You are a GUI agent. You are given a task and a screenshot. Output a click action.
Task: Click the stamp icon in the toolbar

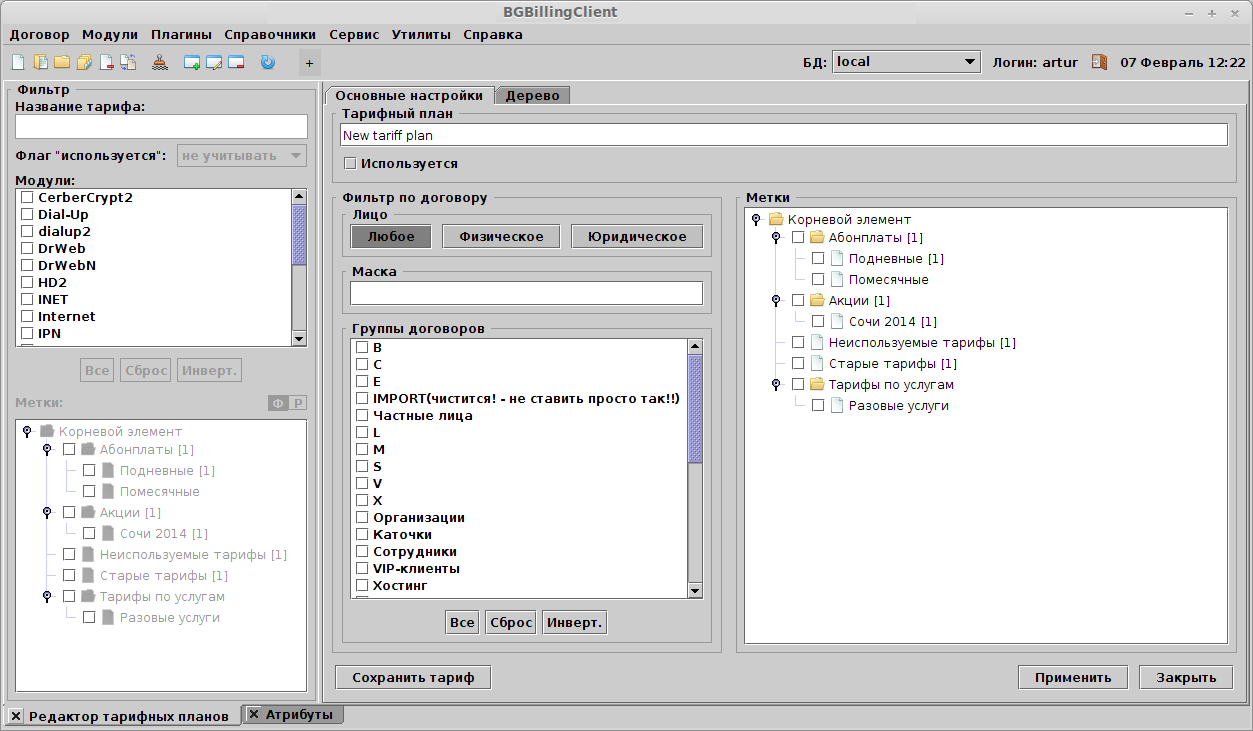pos(160,62)
